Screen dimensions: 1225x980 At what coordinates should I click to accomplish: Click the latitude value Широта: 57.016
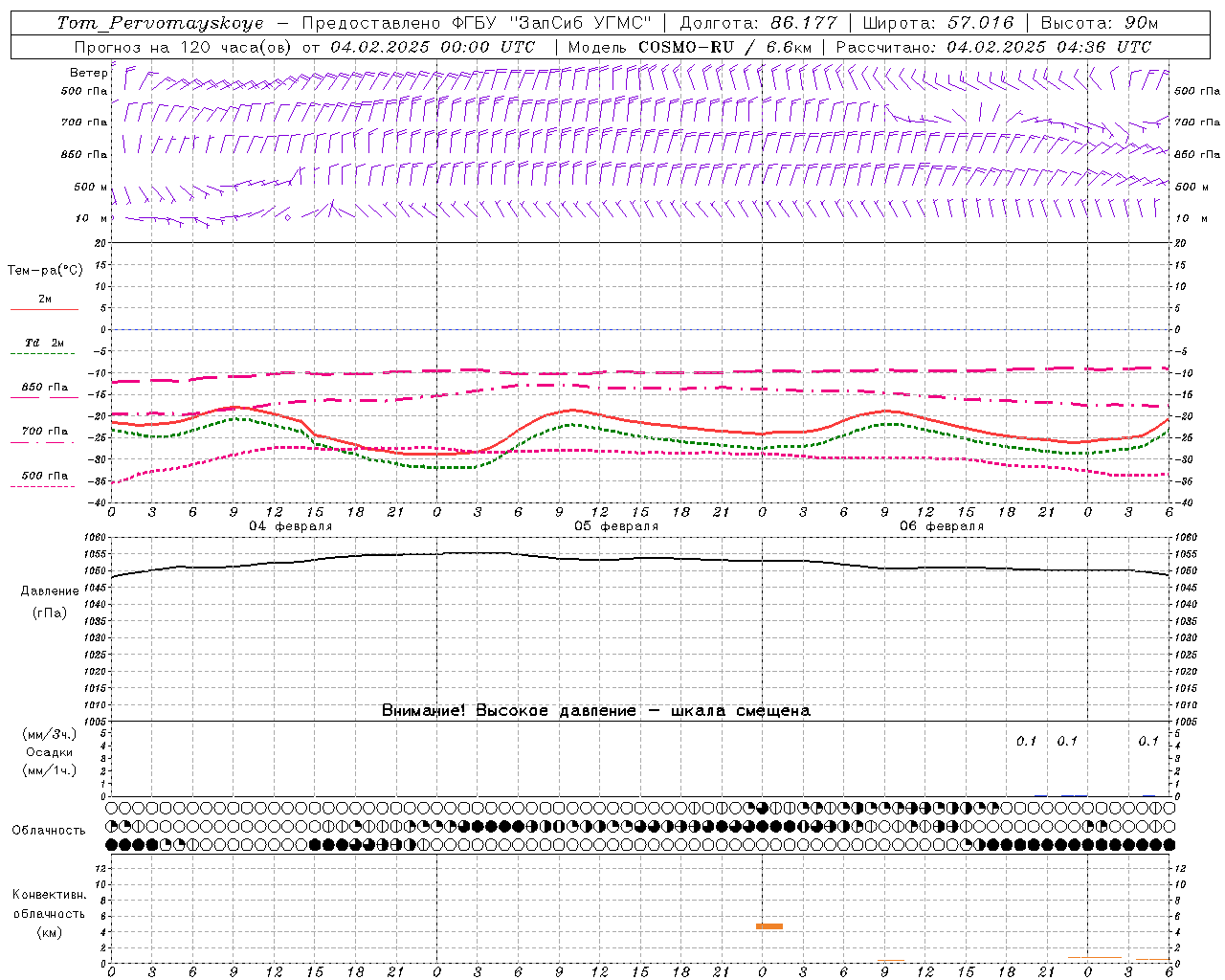coord(938,23)
